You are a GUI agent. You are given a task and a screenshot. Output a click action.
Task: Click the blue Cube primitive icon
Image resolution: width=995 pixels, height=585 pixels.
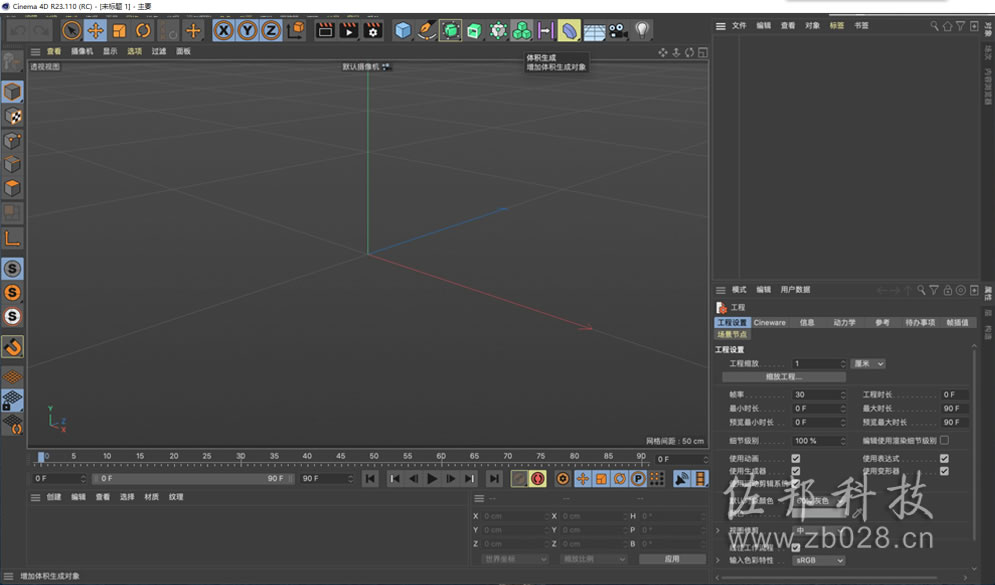coord(402,30)
